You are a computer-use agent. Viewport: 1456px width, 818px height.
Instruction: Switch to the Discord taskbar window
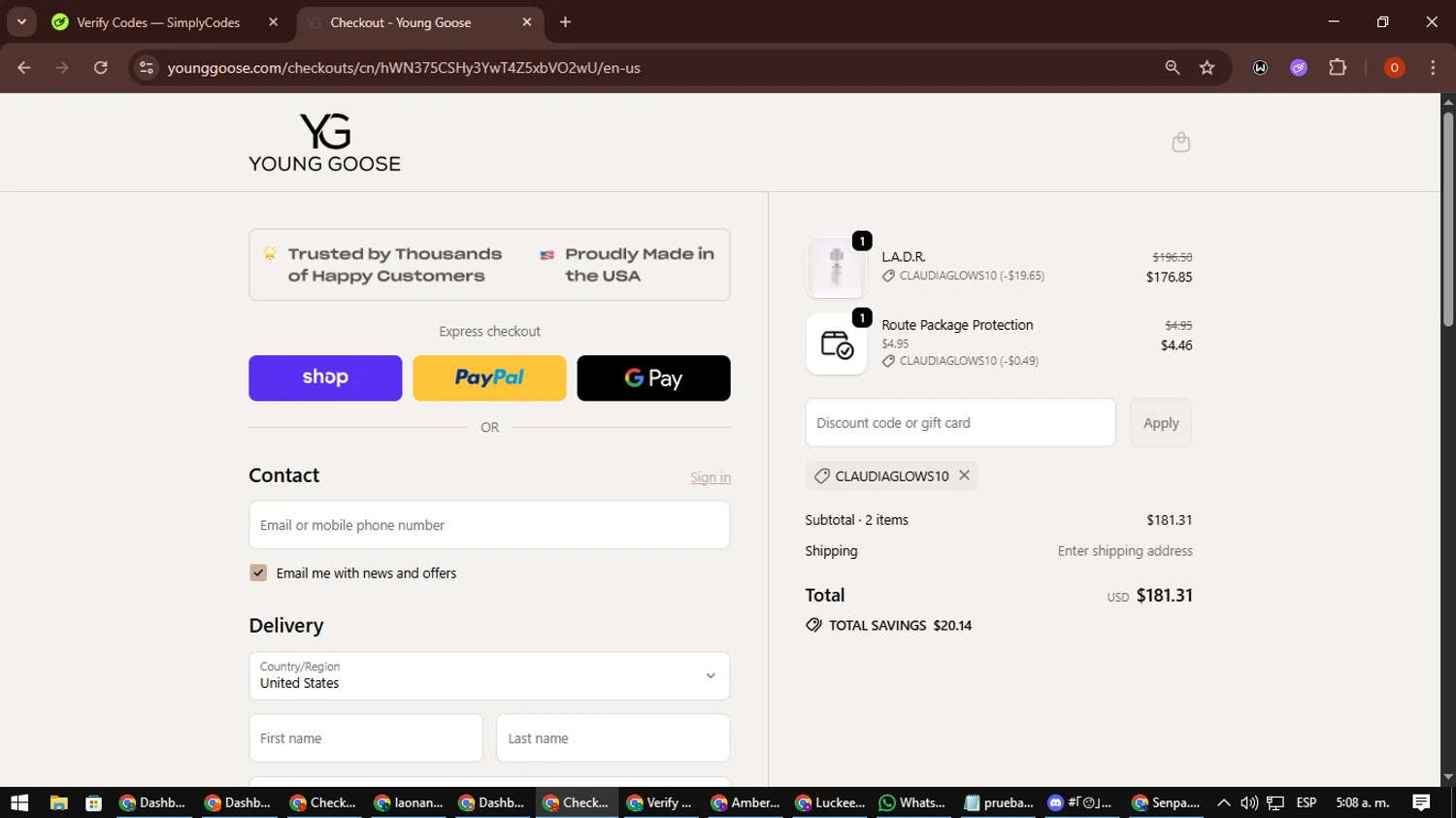pyautogui.click(x=1079, y=802)
